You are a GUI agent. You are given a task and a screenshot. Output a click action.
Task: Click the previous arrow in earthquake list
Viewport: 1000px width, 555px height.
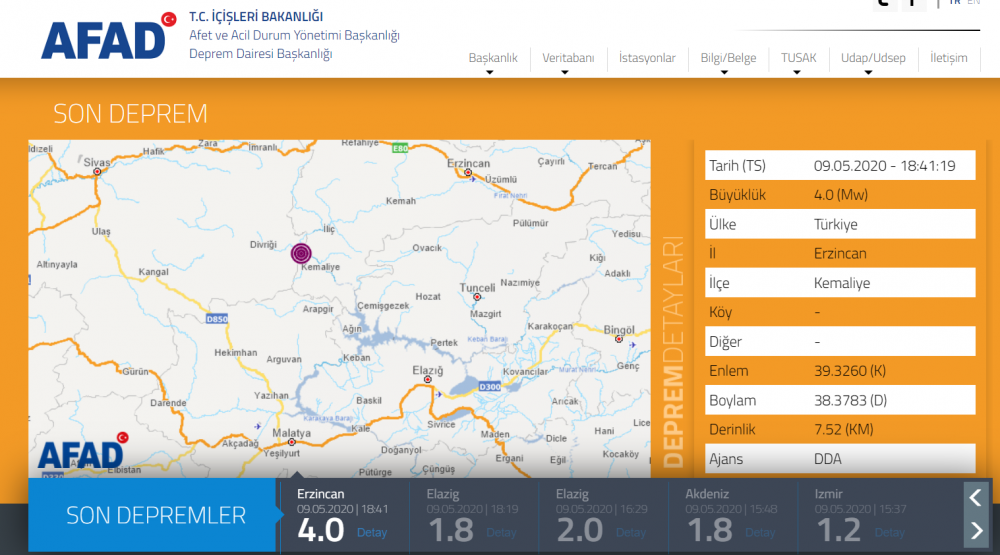[976, 497]
